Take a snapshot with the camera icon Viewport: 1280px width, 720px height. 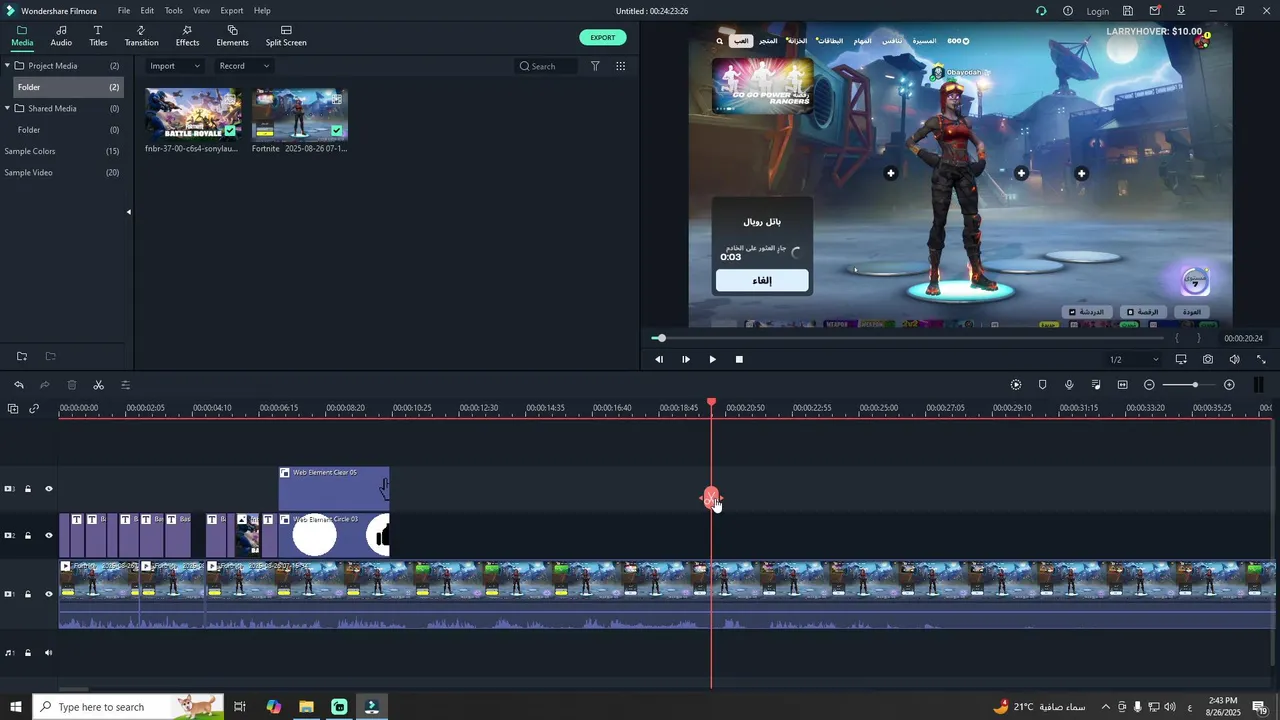pyautogui.click(x=1208, y=359)
